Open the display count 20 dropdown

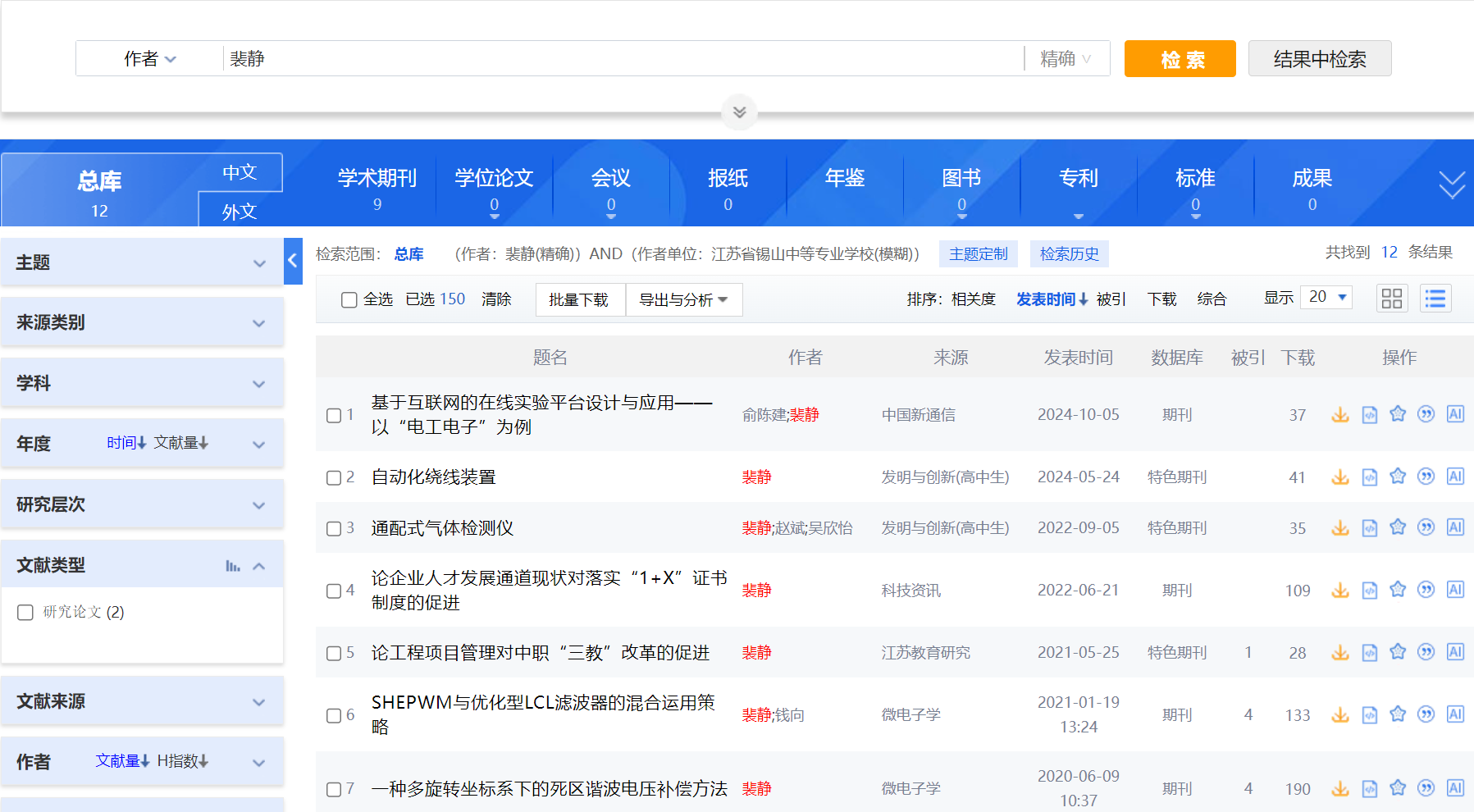[1327, 297]
